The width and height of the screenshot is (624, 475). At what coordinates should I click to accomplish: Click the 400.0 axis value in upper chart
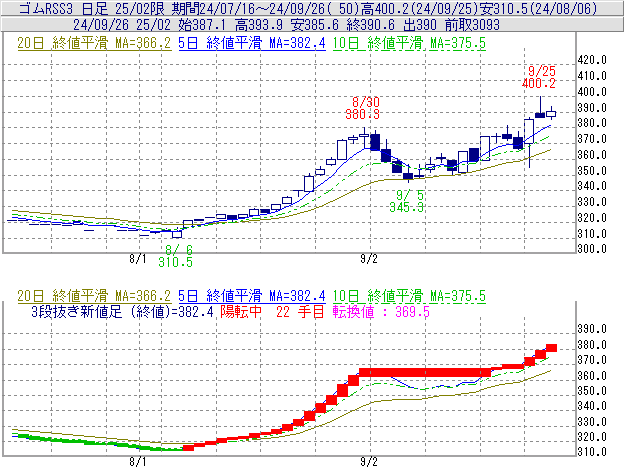click(592, 92)
